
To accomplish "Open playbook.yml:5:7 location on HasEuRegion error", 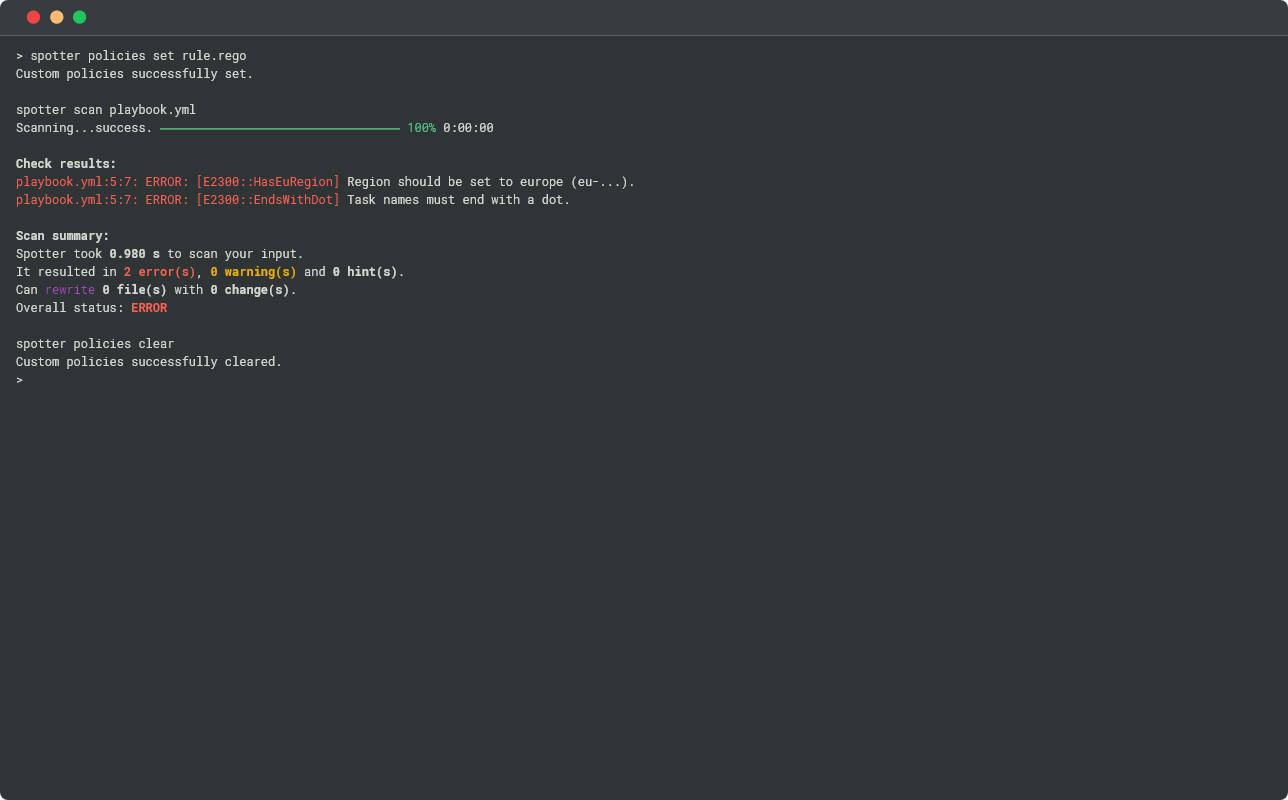I will (77, 182).
